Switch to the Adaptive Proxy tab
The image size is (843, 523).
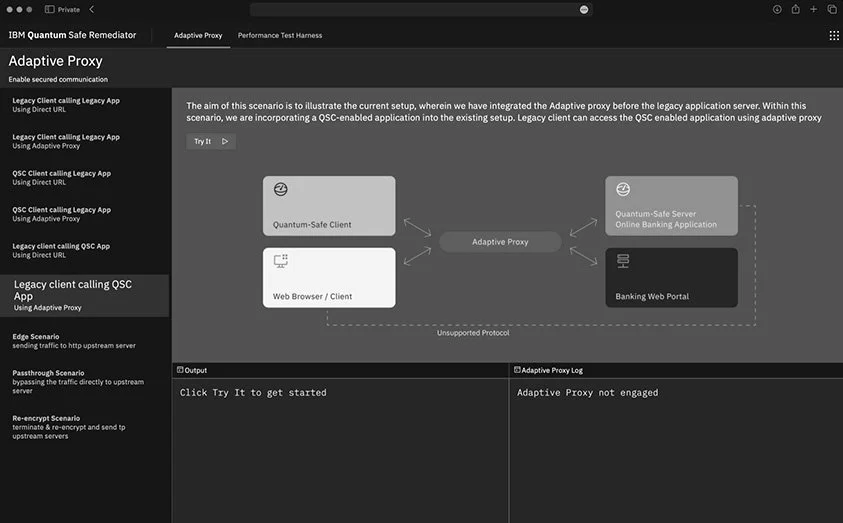click(x=198, y=35)
